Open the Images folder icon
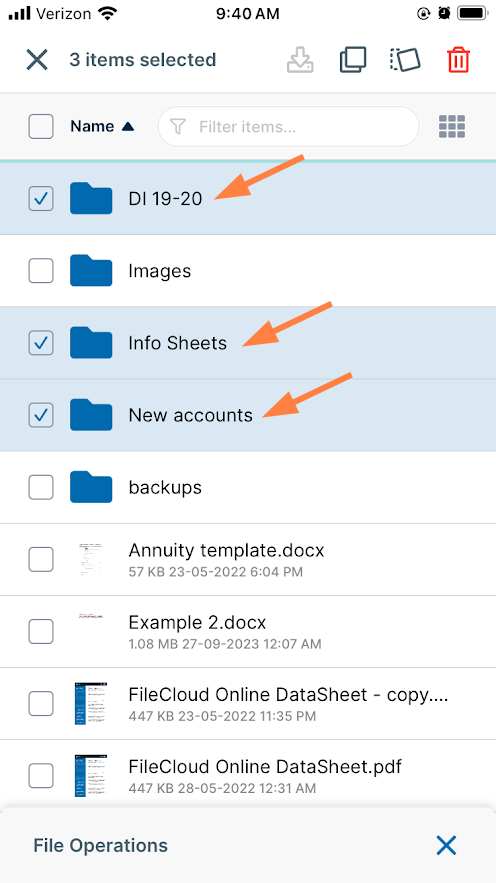This screenshot has height=883, width=496. tap(91, 271)
